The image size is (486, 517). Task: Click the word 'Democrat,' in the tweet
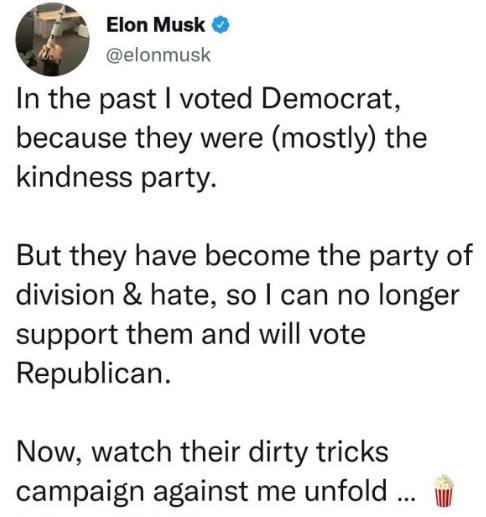click(x=330, y=99)
